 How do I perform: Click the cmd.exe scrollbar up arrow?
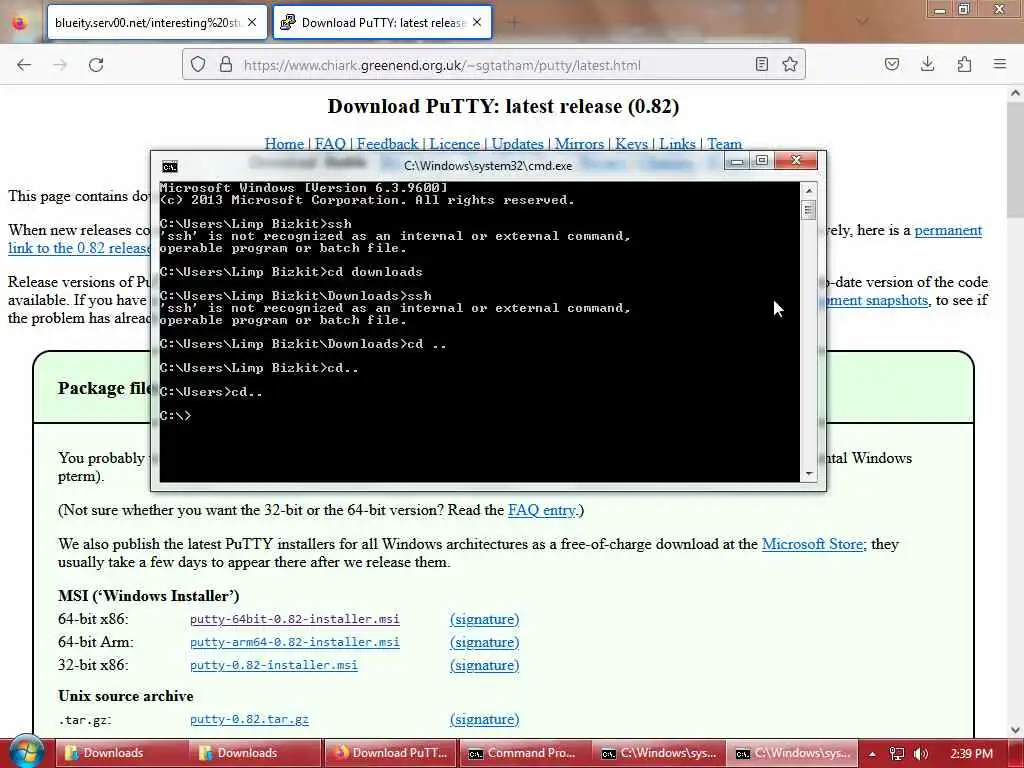point(808,190)
